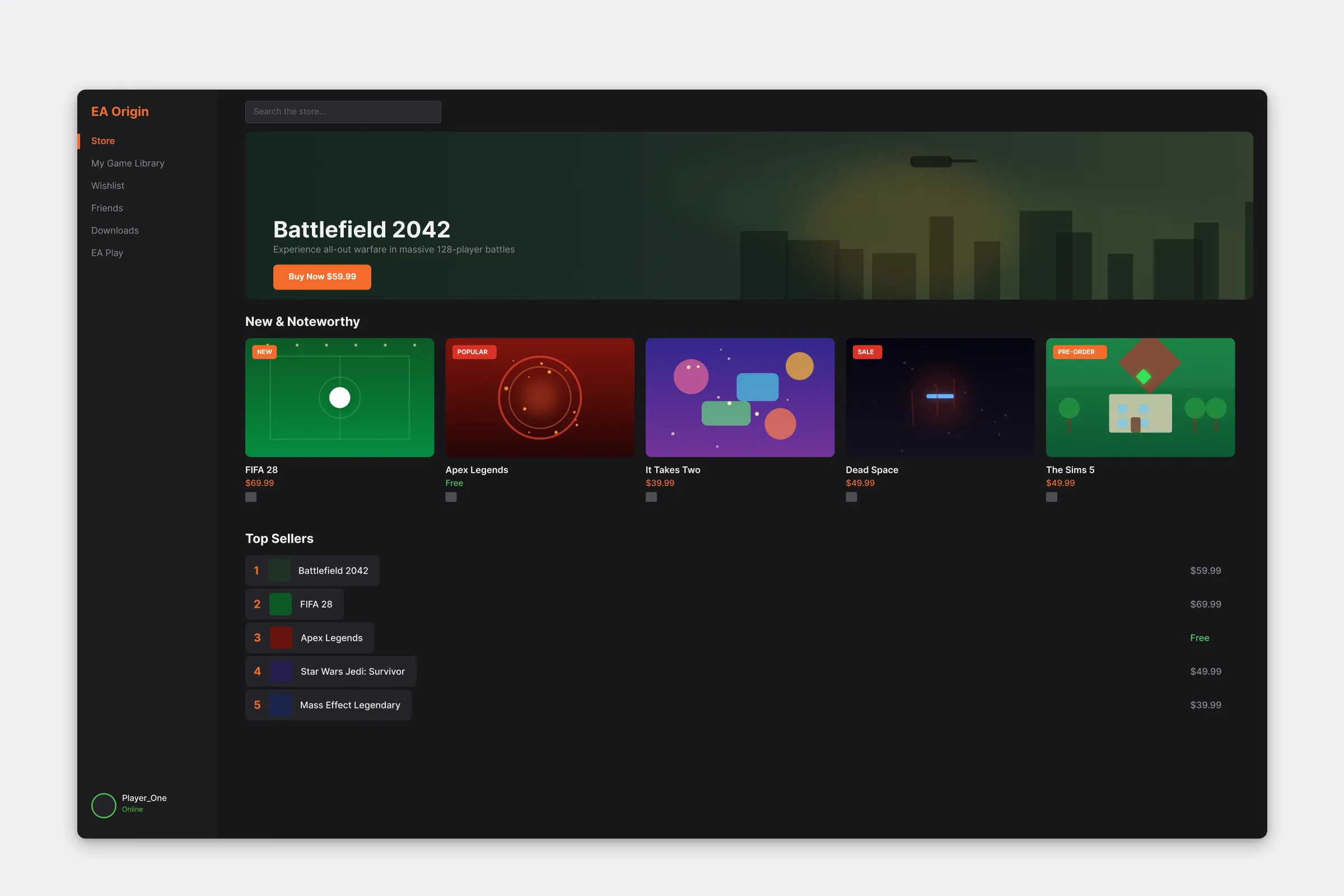
Task: Click the green FIFA 28 cover icon in Top Sellers
Action: 280,604
